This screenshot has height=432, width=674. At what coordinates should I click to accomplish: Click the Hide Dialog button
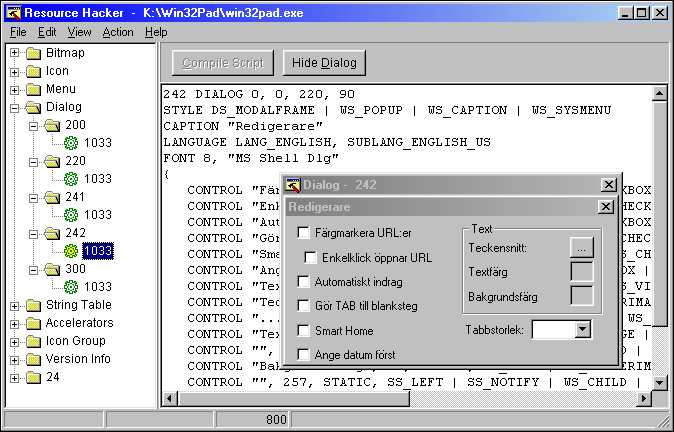pos(324,63)
